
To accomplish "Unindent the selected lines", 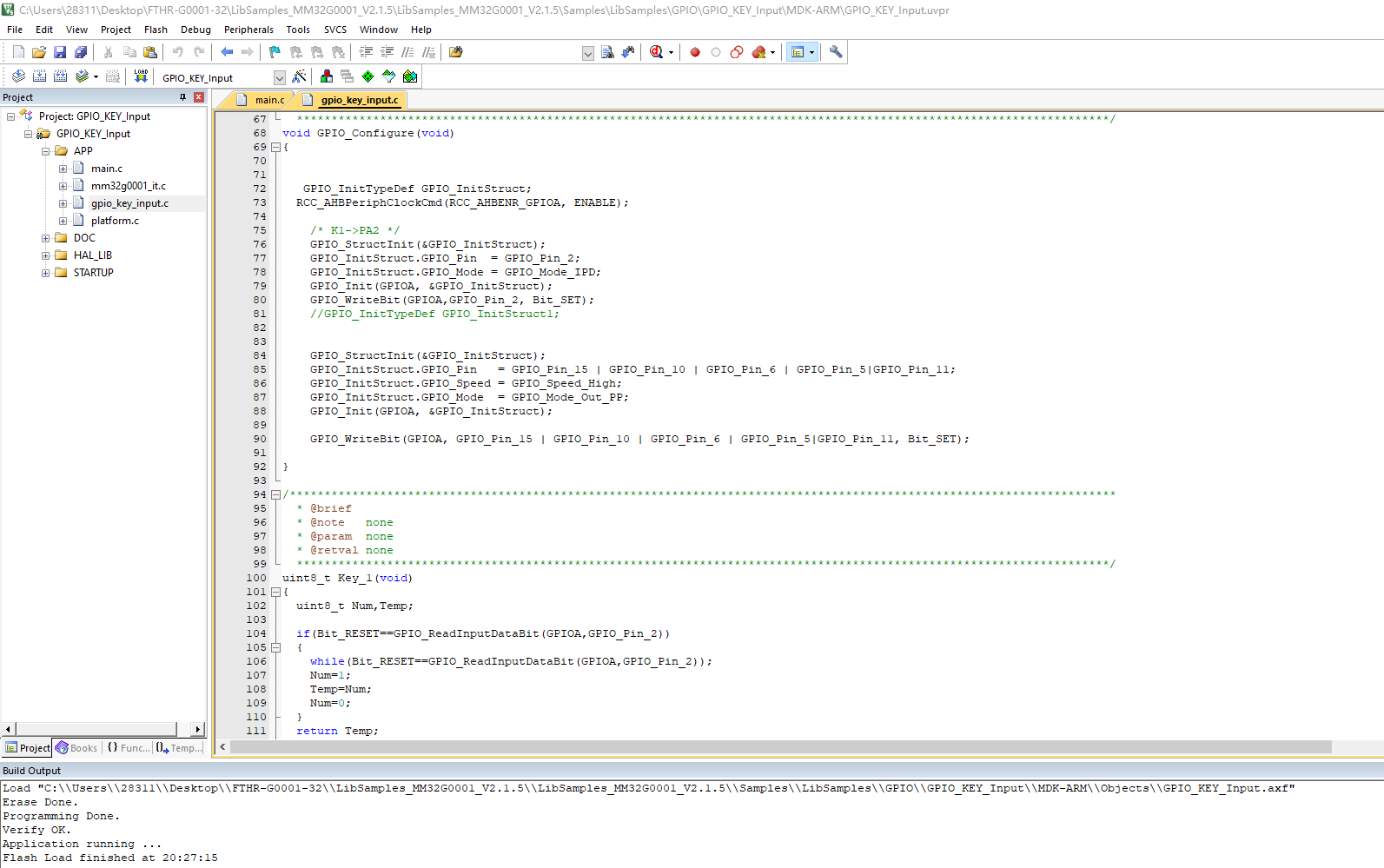I will (387, 52).
